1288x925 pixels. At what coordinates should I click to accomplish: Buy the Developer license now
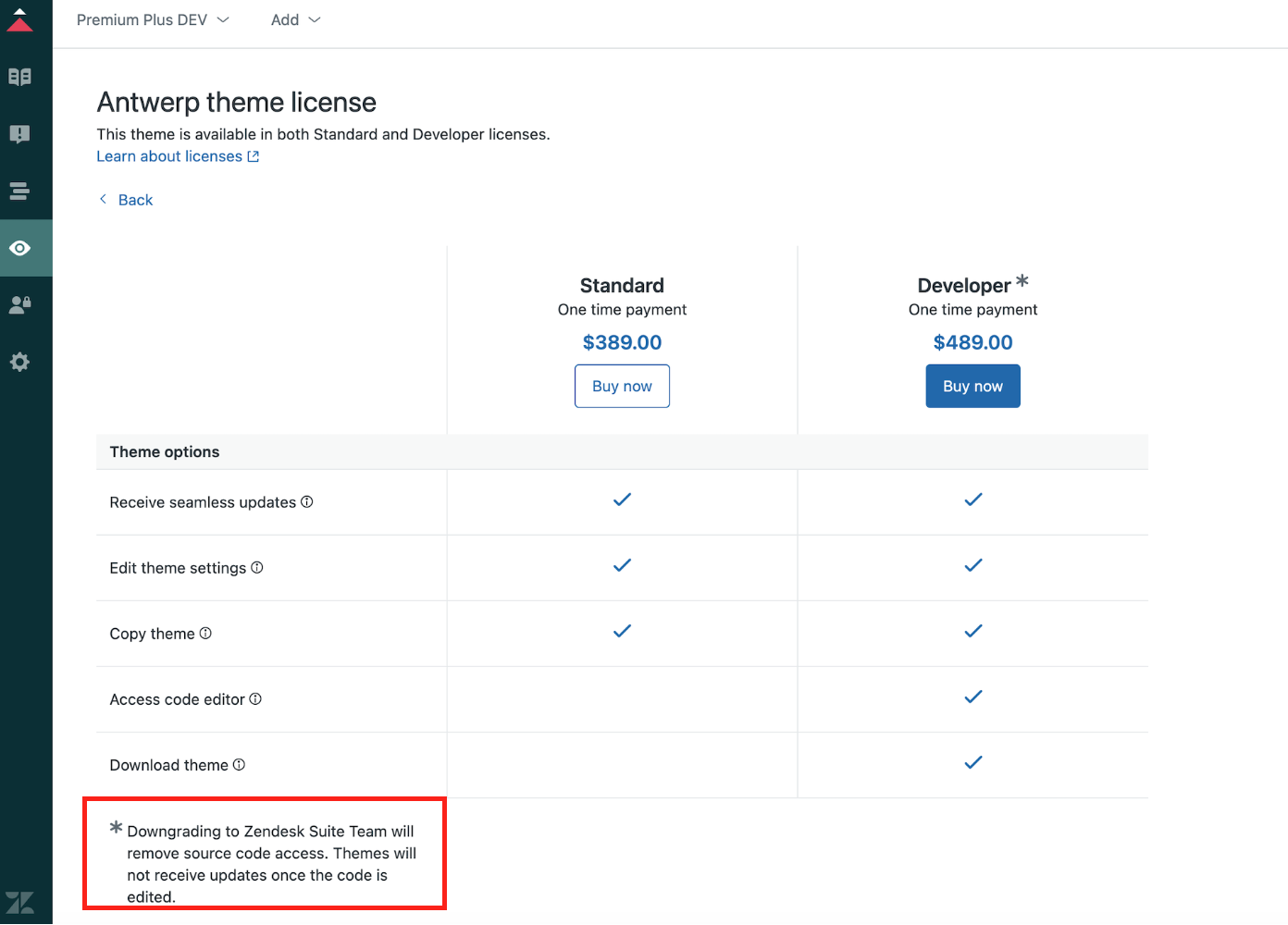point(972,386)
